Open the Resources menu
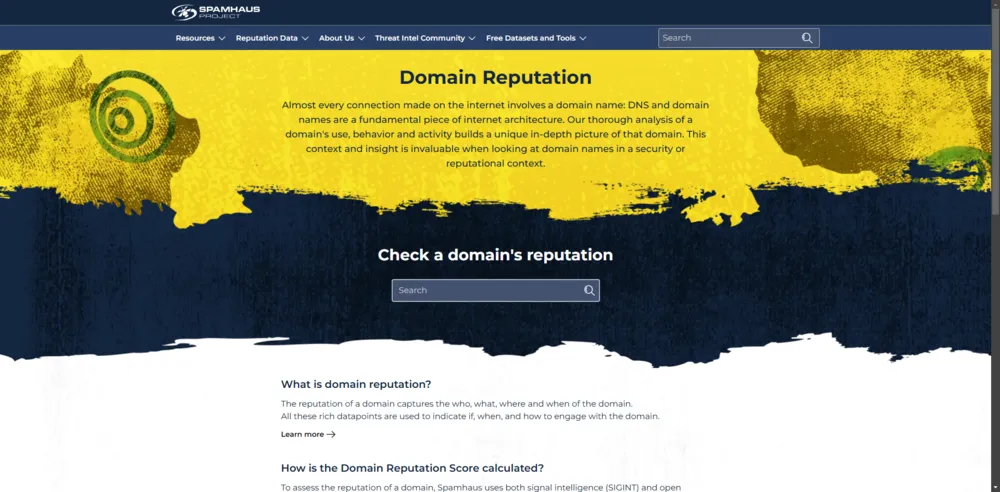Image resolution: width=1000 pixels, height=492 pixels. [x=200, y=38]
